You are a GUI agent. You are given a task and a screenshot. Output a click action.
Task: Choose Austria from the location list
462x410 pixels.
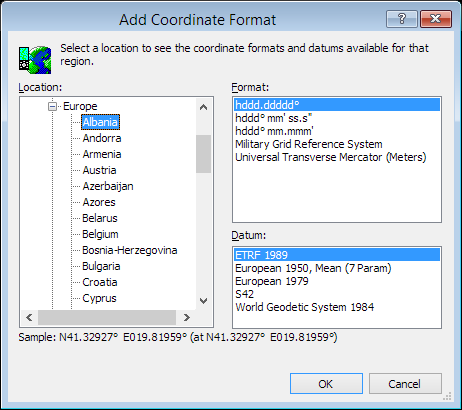[x=99, y=170]
